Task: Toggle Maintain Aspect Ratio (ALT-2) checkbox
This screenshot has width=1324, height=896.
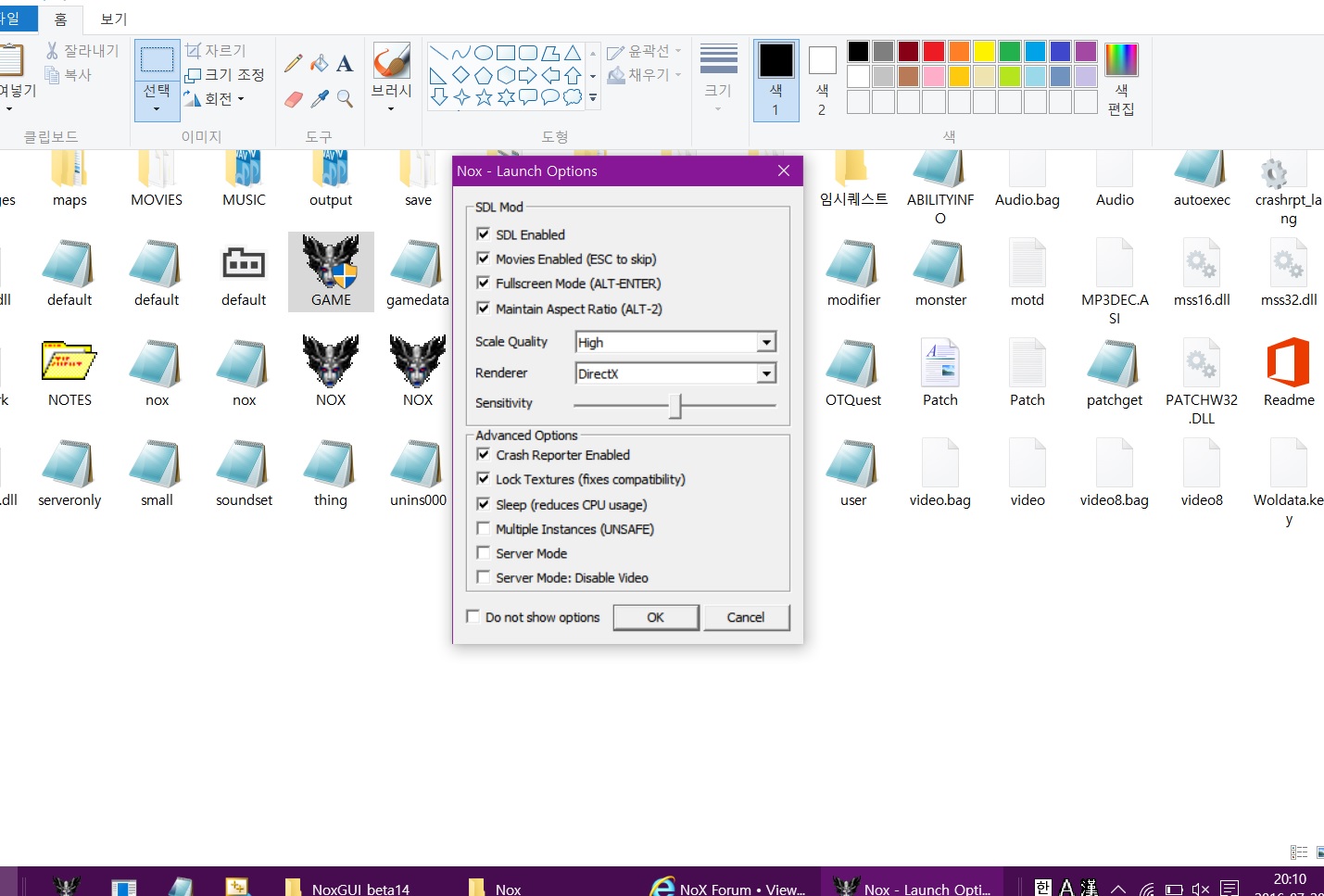Action: pyautogui.click(x=483, y=308)
